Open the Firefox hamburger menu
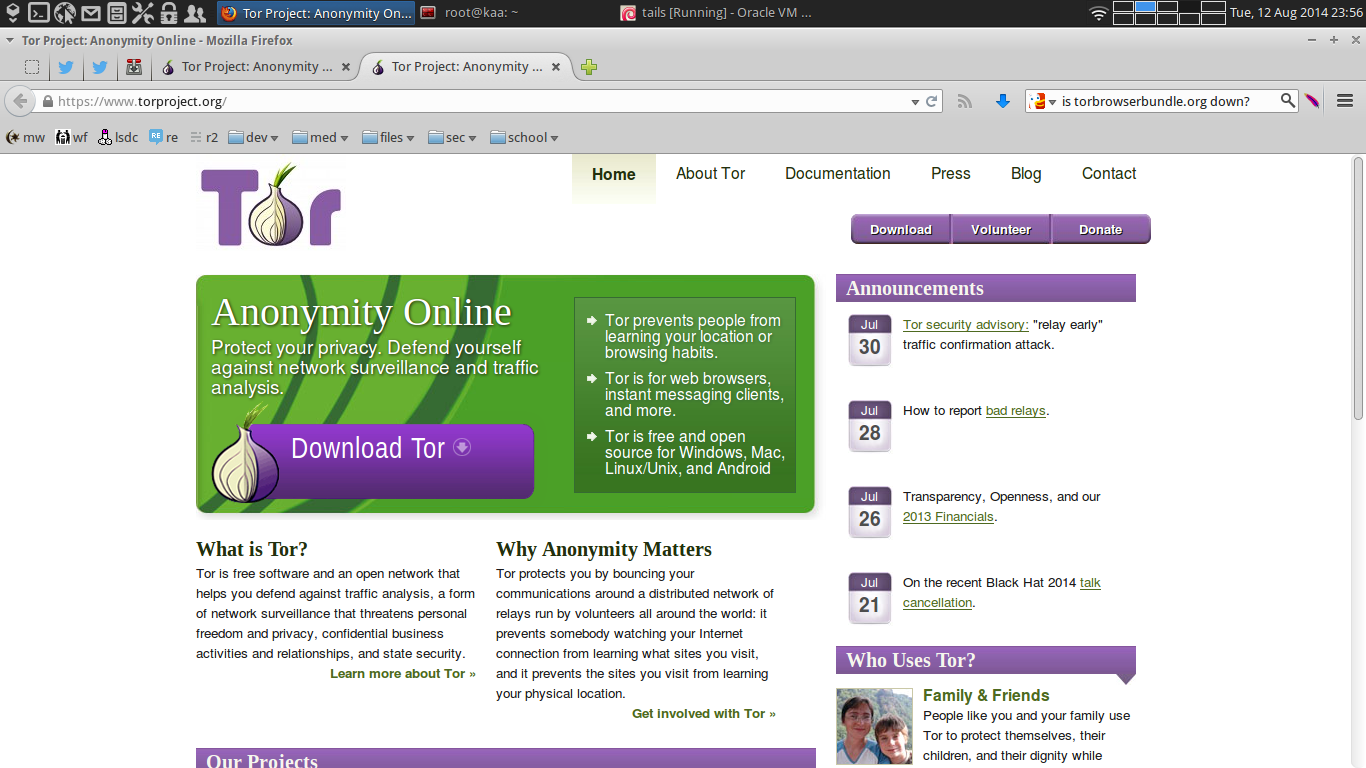Screen dimensions: 1366x768 pos(1345,101)
